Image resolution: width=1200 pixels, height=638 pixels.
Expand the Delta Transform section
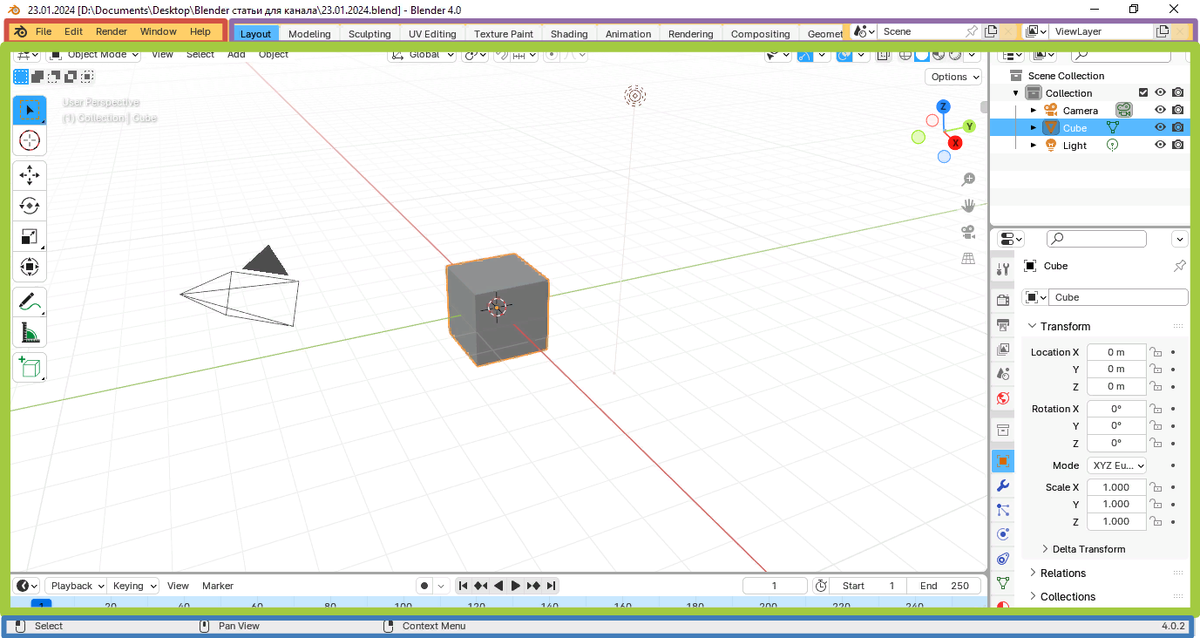pos(1088,549)
